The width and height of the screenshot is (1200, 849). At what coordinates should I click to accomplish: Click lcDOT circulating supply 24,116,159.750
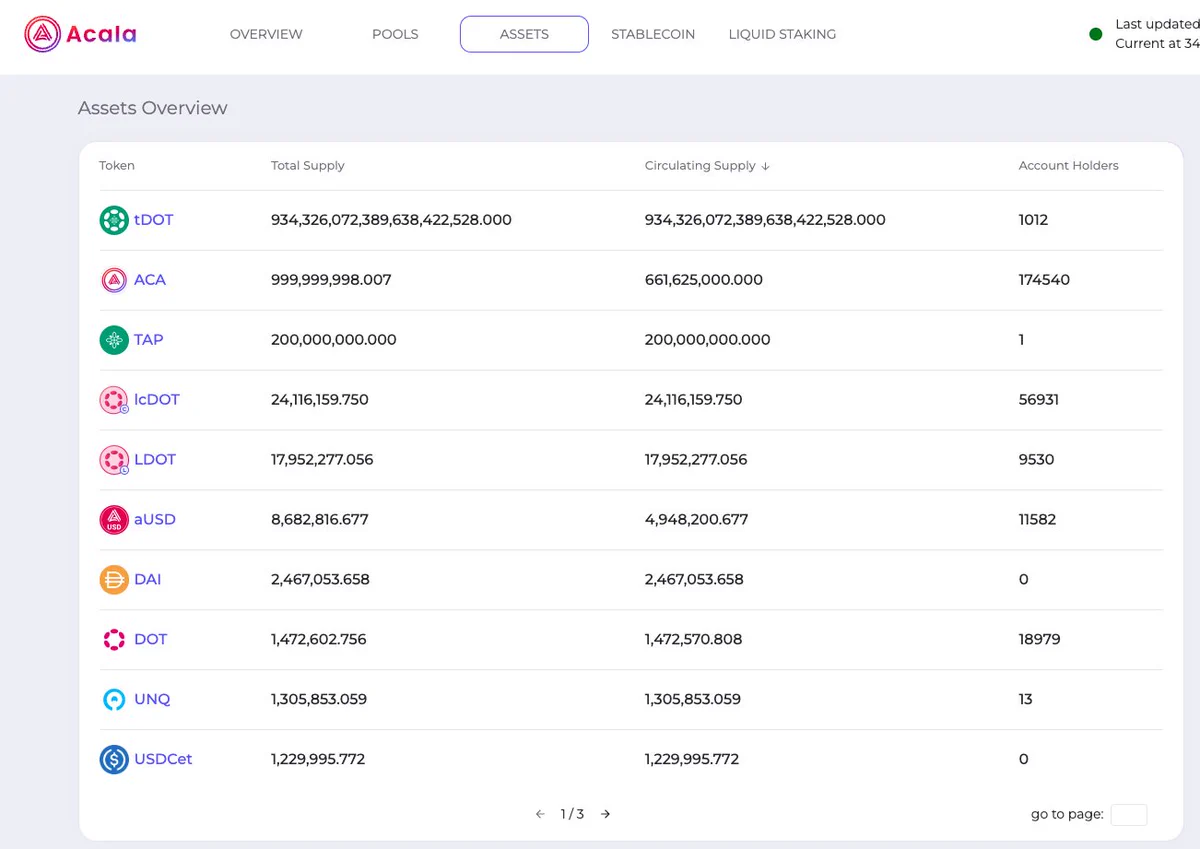pos(694,400)
